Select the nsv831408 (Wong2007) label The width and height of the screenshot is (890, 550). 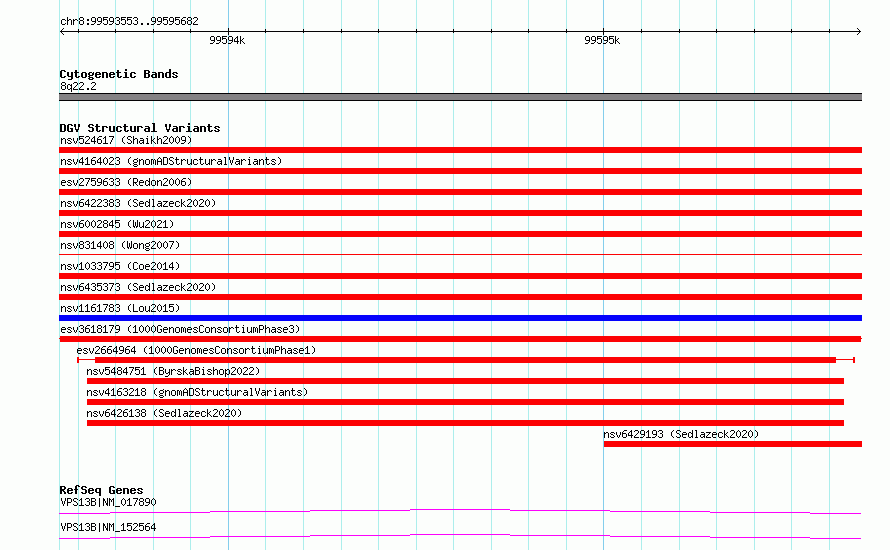(x=120, y=245)
